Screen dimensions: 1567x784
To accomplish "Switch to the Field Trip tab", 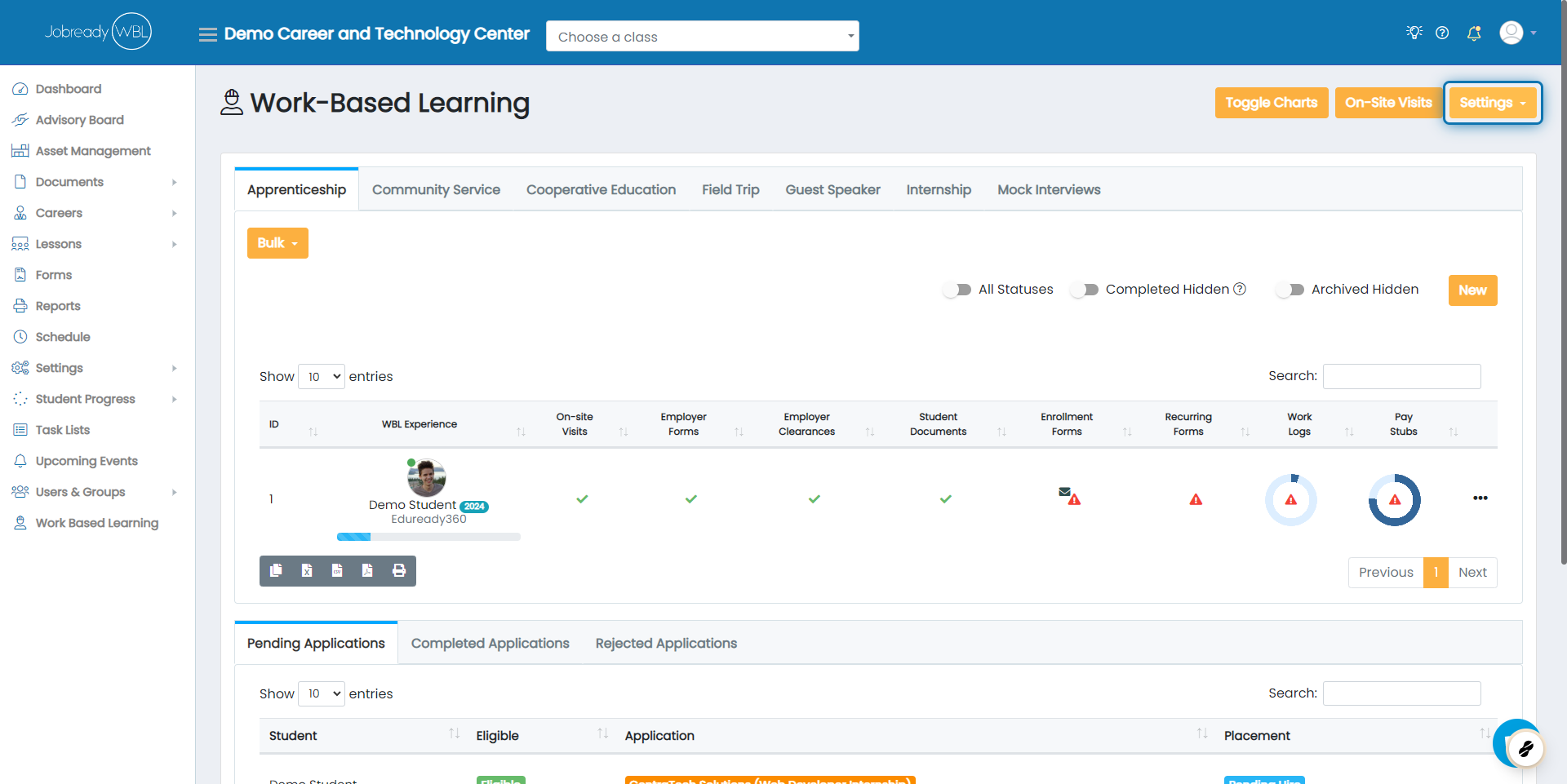I will pyautogui.click(x=730, y=189).
